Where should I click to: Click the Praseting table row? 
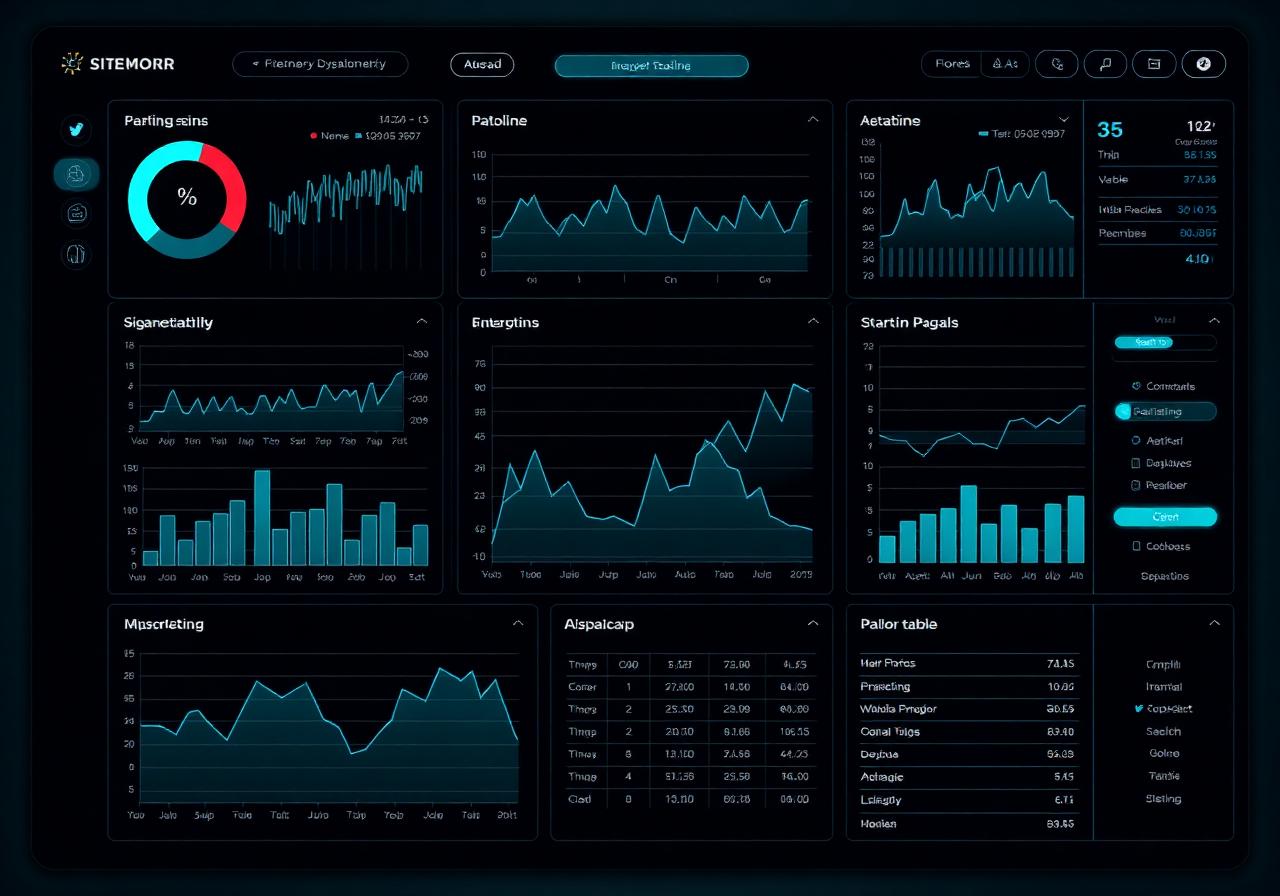(x=967, y=687)
